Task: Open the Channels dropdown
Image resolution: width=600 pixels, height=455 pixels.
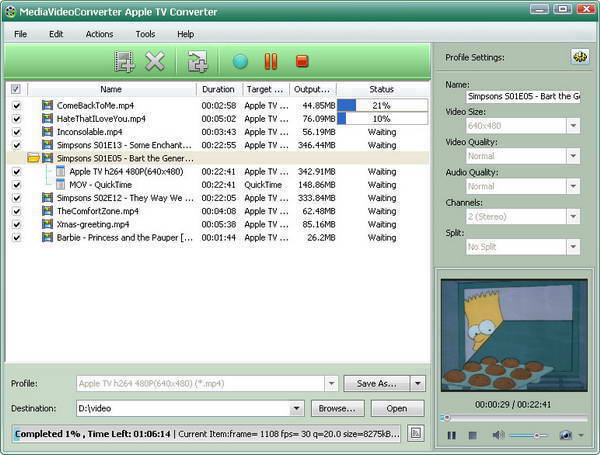Action: (573, 217)
